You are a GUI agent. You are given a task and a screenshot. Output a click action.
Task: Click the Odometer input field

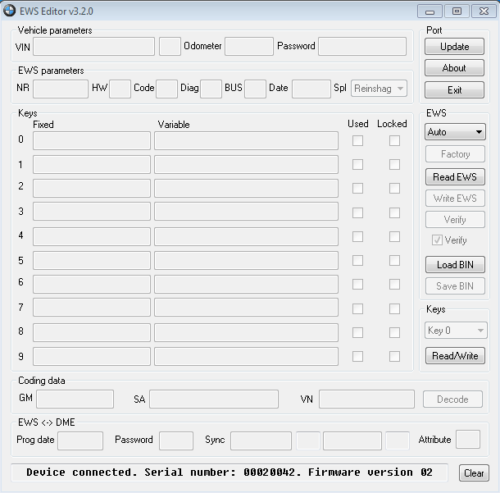pos(249,46)
